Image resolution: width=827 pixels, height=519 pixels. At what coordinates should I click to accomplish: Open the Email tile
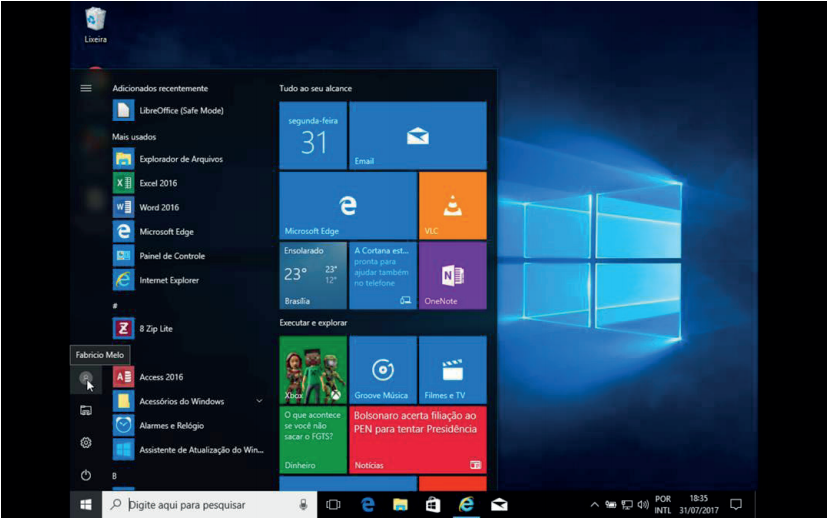pos(418,135)
